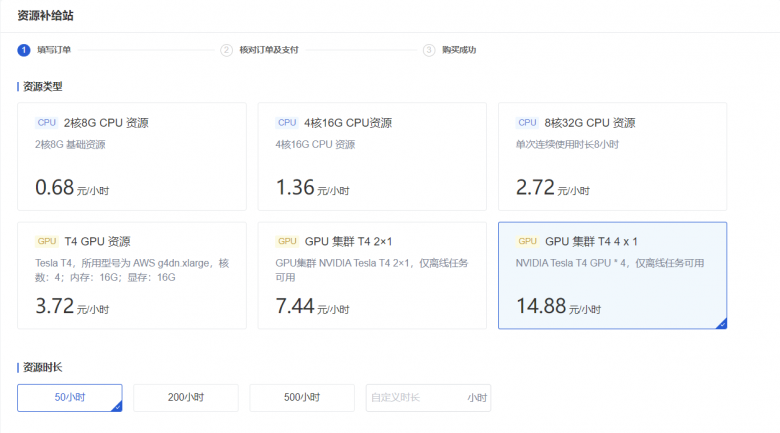Image resolution: width=780 pixels, height=433 pixels.
Task: Click the 4核16G CPU 资源 subtitle
Action: tap(315, 145)
